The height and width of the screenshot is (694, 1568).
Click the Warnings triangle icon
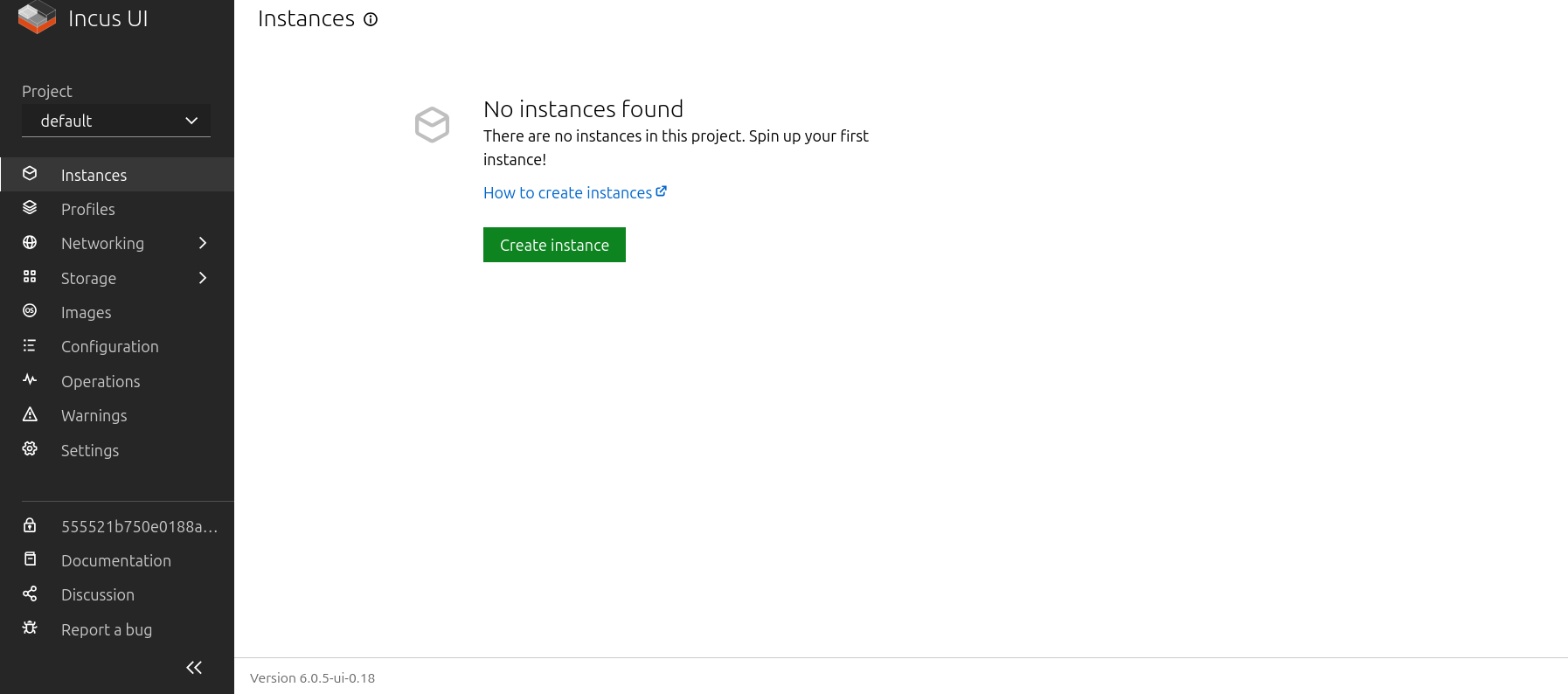tap(30, 414)
